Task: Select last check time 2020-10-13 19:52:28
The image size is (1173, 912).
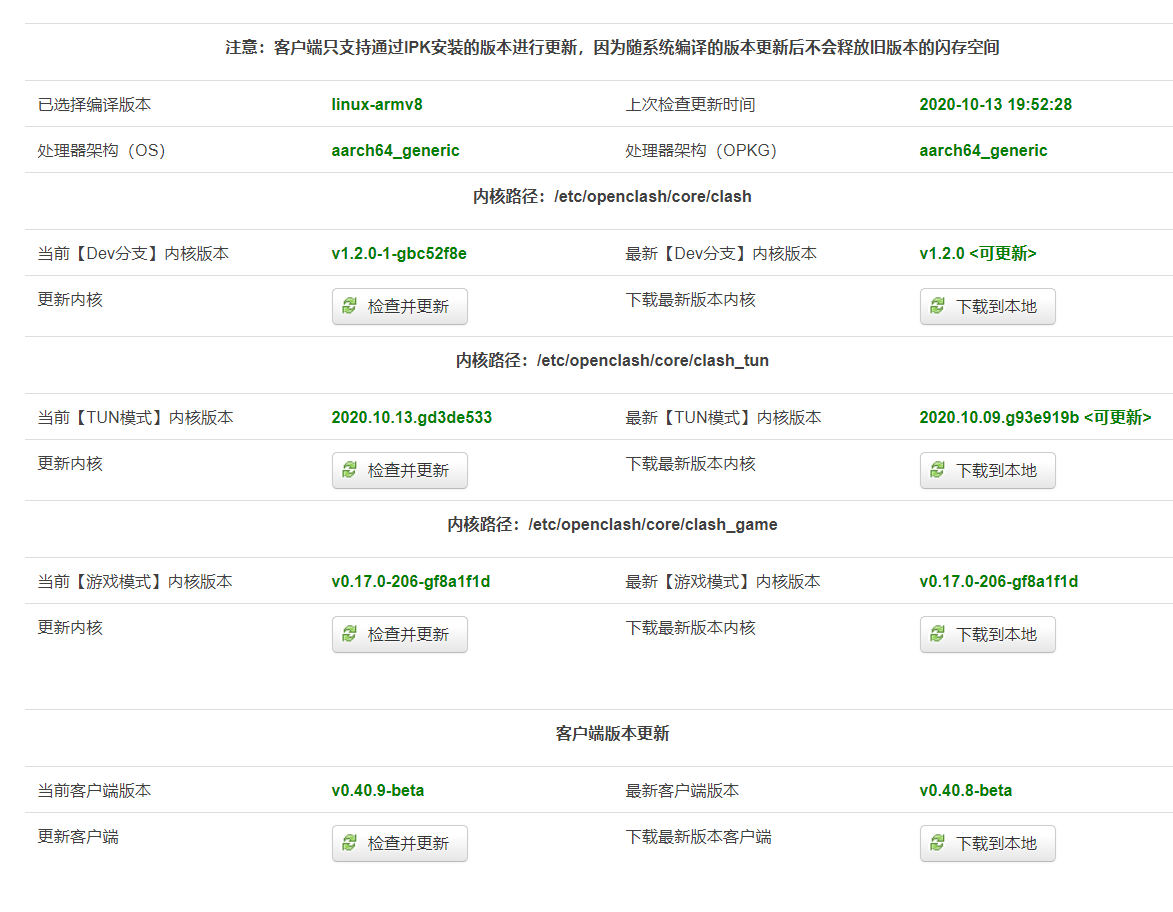Action: (x=996, y=104)
